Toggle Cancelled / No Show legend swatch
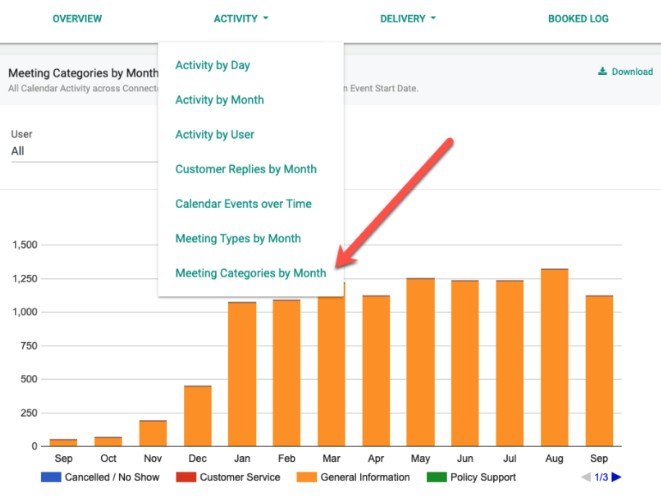 pyautogui.click(x=50, y=477)
